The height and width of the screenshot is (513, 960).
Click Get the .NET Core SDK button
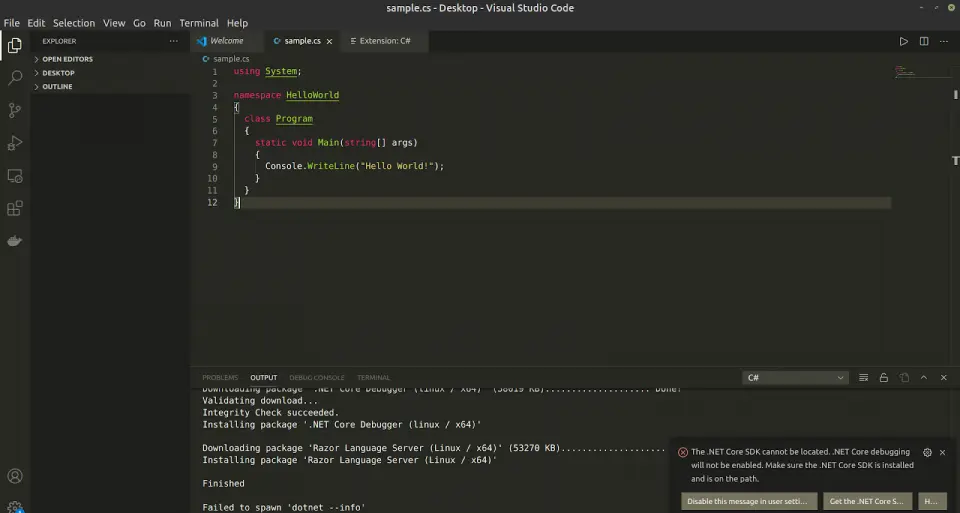click(x=866, y=501)
